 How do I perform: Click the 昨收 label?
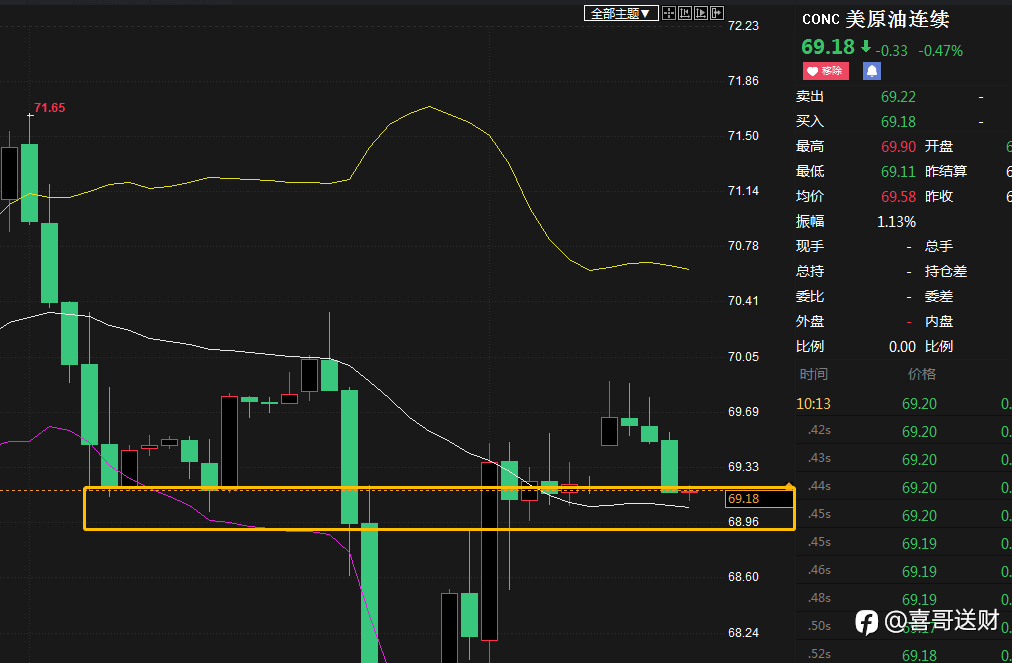point(939,196)
